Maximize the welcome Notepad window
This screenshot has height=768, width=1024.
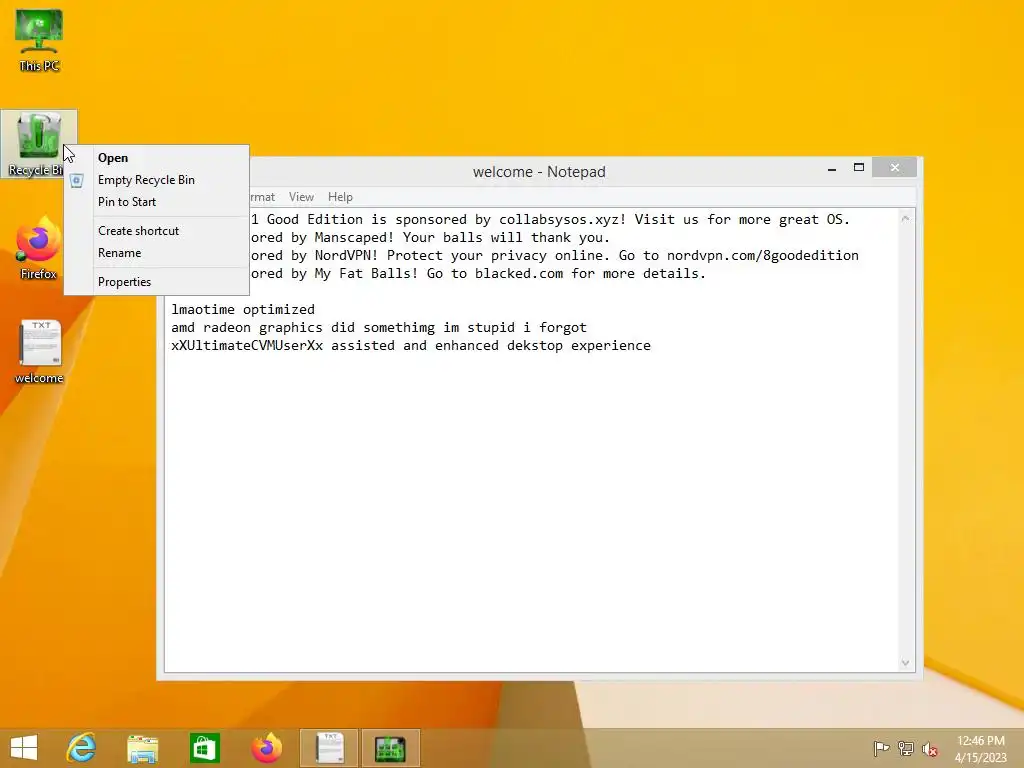tap(859, 168)
